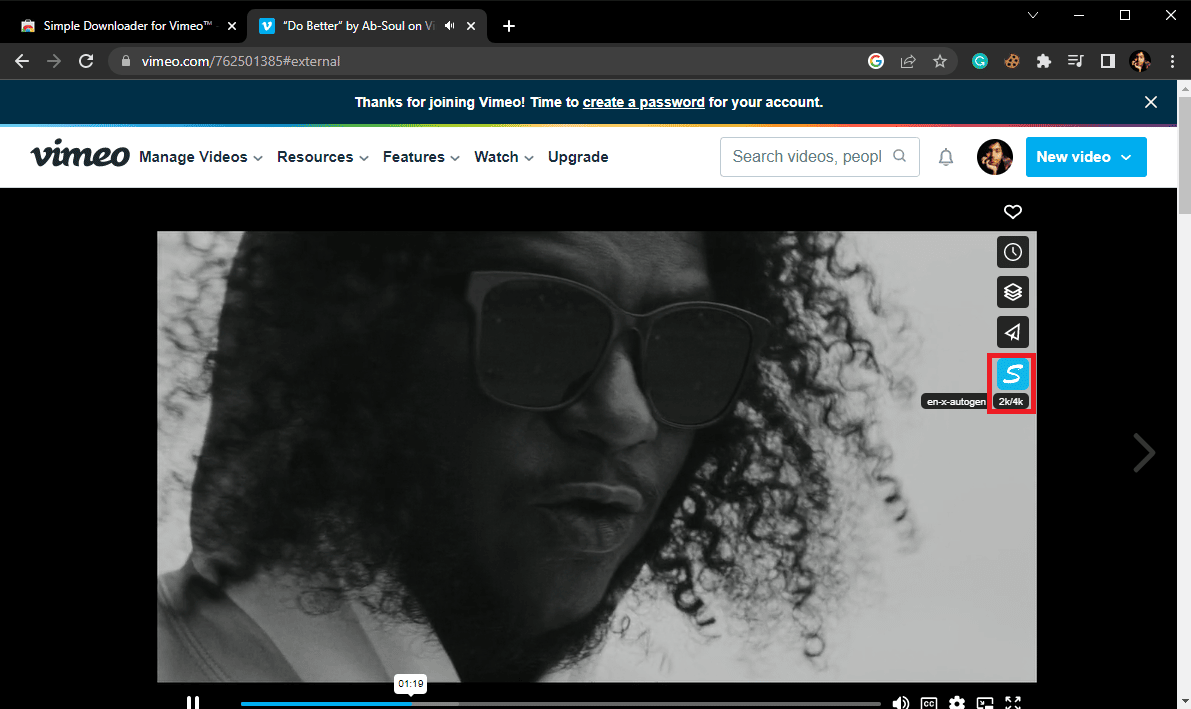Open the Chrome three-dot menu
This screenshot has height=709, width=1191.
(x=1172, y=62)
